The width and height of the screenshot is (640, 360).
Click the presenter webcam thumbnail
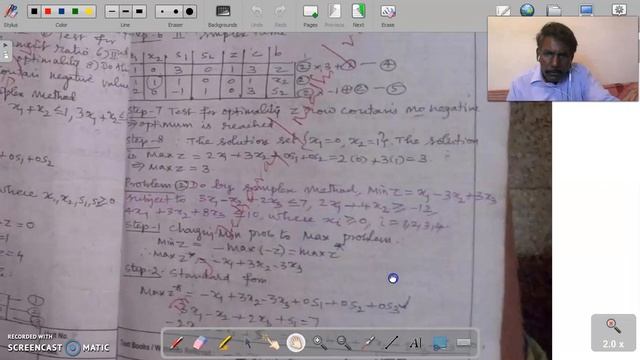click(x=563, y=59)
